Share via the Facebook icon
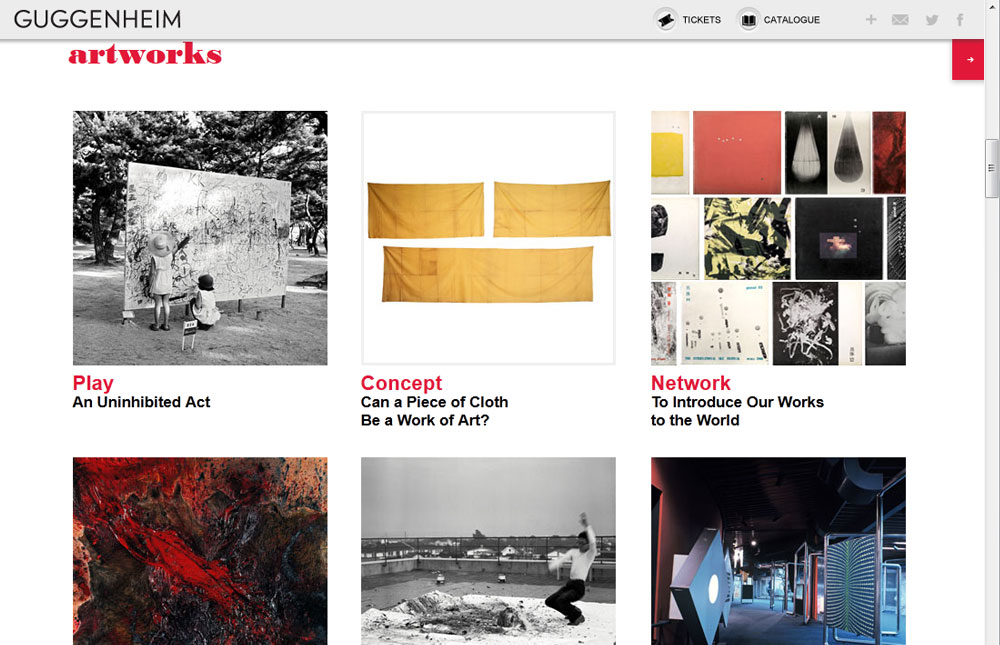The height and width of the screenshot is (645, 1000). click(960, 20)
